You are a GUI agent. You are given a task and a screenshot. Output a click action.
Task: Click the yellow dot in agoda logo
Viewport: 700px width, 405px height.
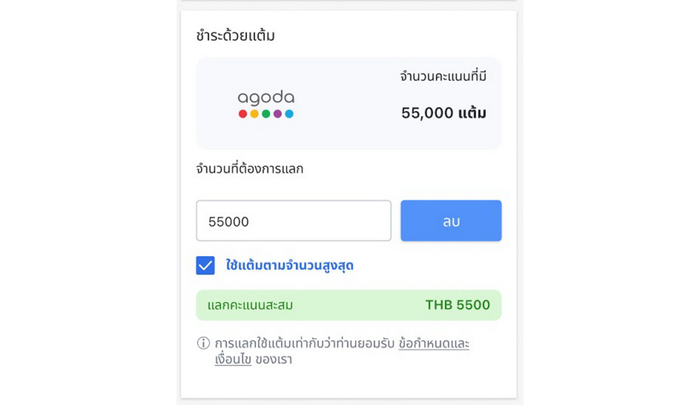[254, 114]
